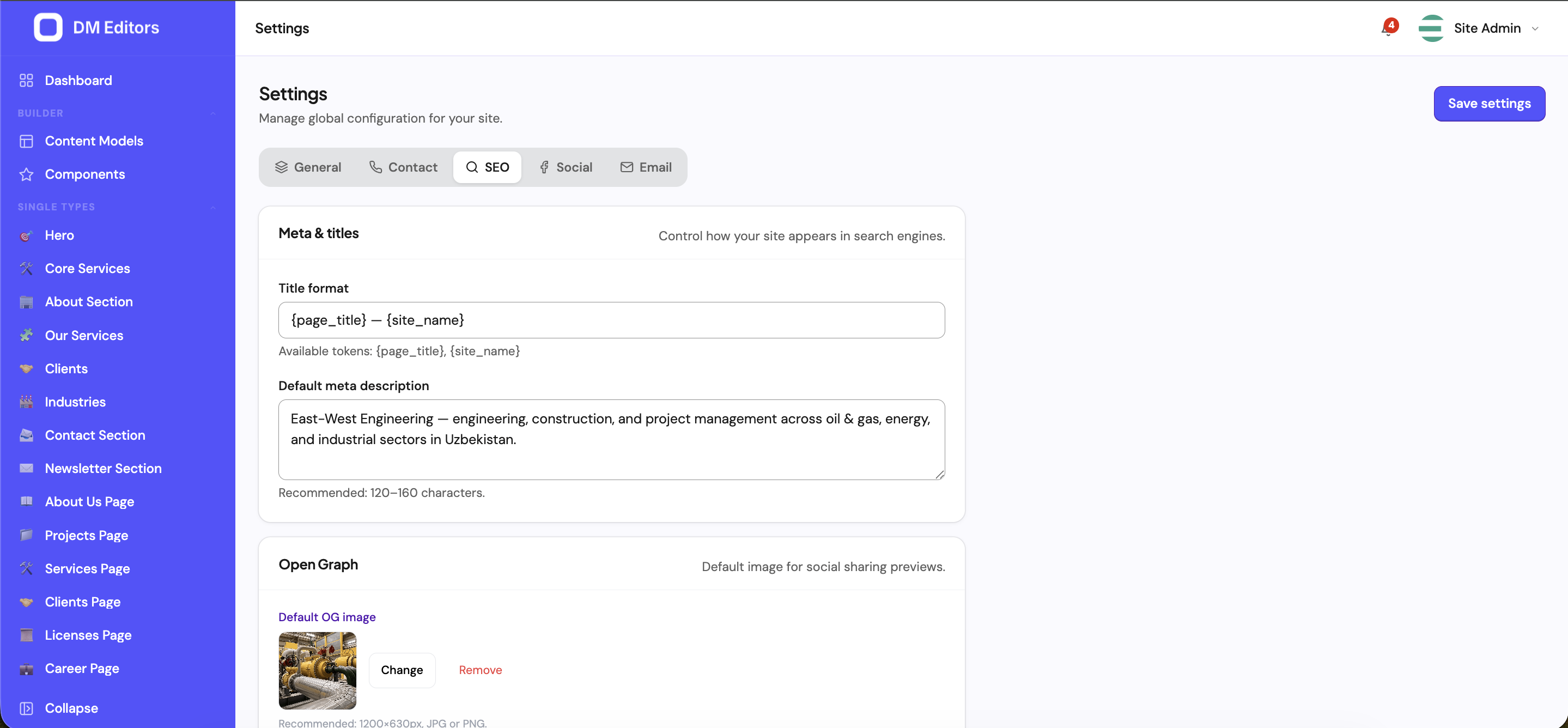Click the Clients handshake icon

point(26,369)
